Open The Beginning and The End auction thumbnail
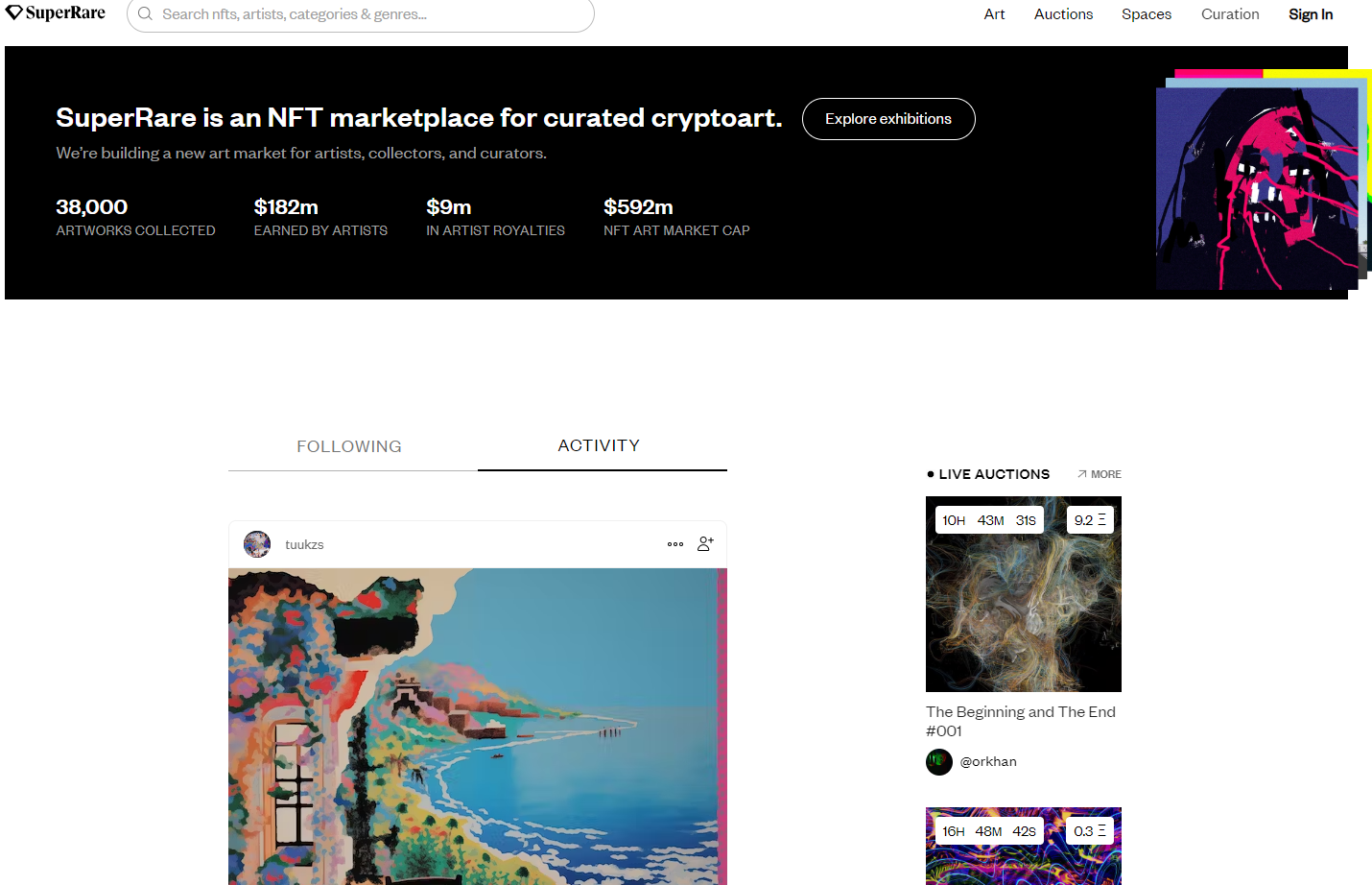1372x885 pixels. 1024,594
